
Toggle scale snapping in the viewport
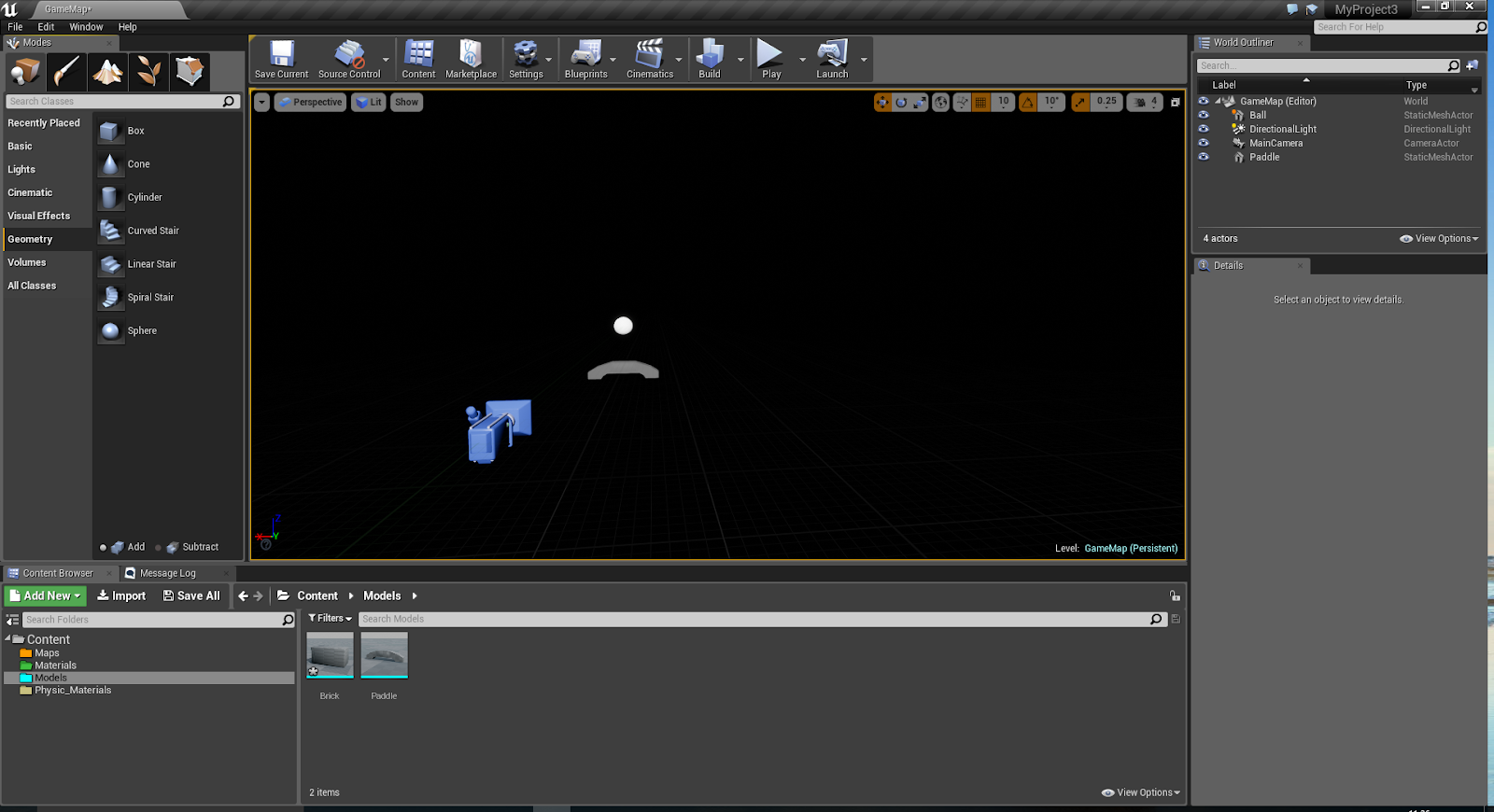coord(1081,103)
